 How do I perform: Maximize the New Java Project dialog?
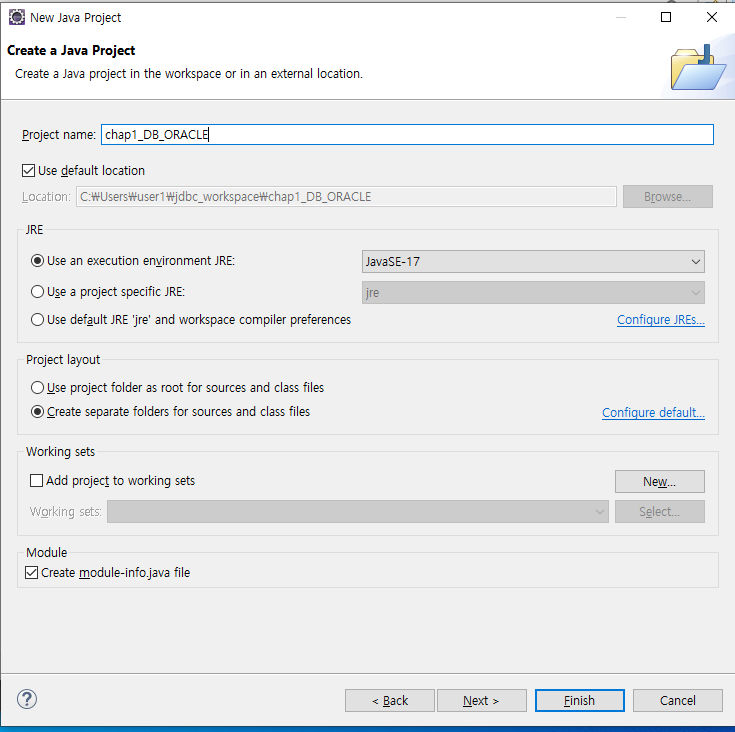click(666, 17)
